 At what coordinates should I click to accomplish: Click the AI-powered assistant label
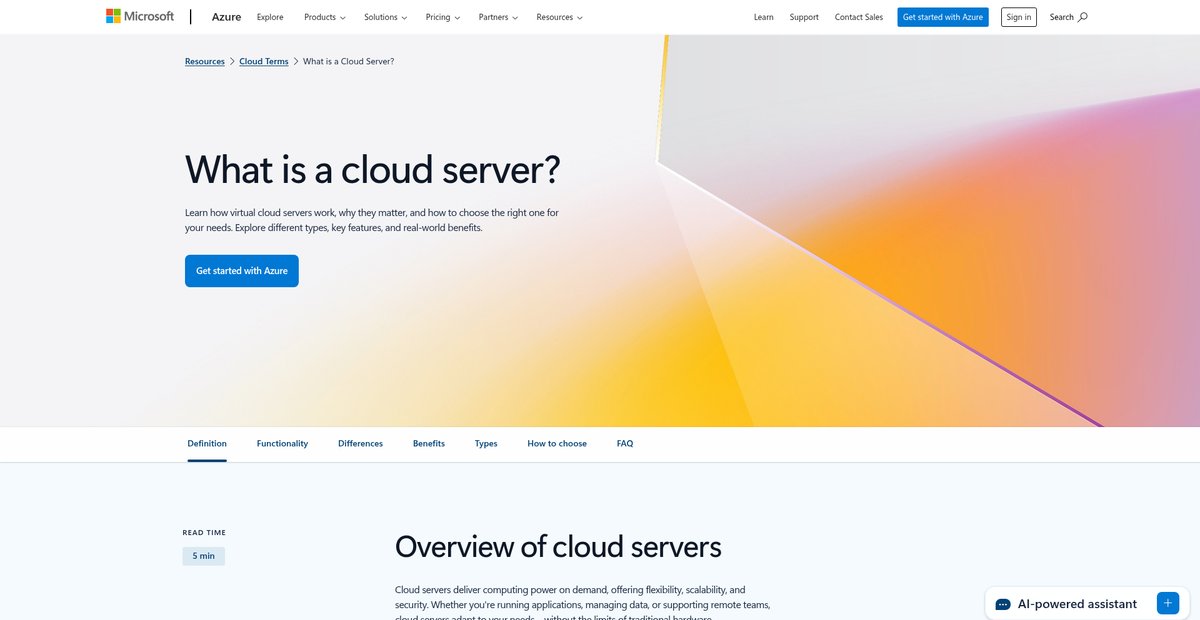(1077, 604)
